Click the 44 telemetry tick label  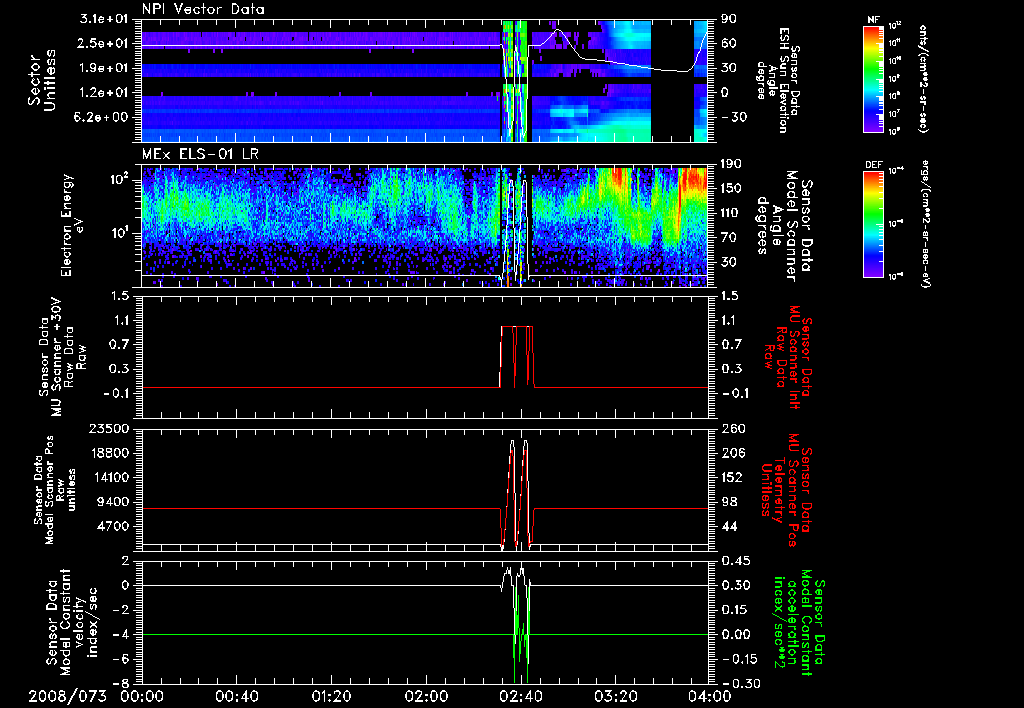(x=728, y=526)
